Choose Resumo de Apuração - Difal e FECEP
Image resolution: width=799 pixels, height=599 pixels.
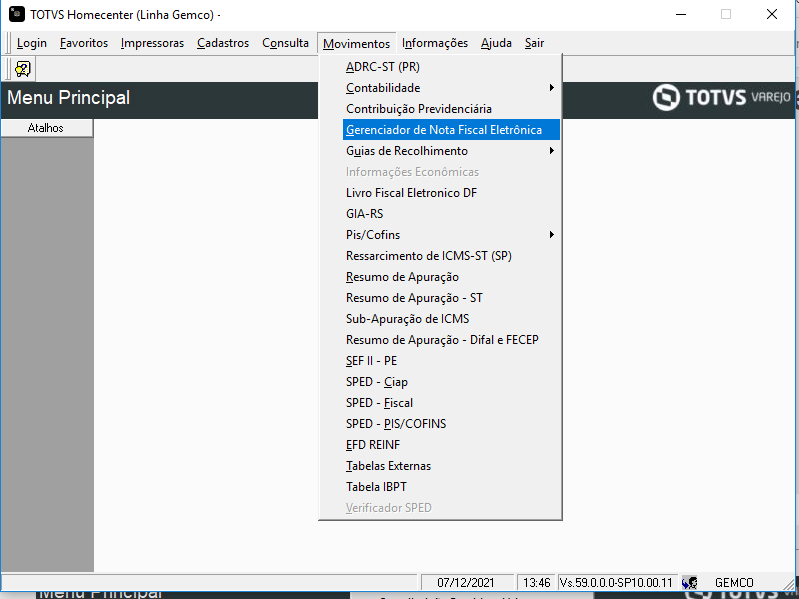pos(440,340)
